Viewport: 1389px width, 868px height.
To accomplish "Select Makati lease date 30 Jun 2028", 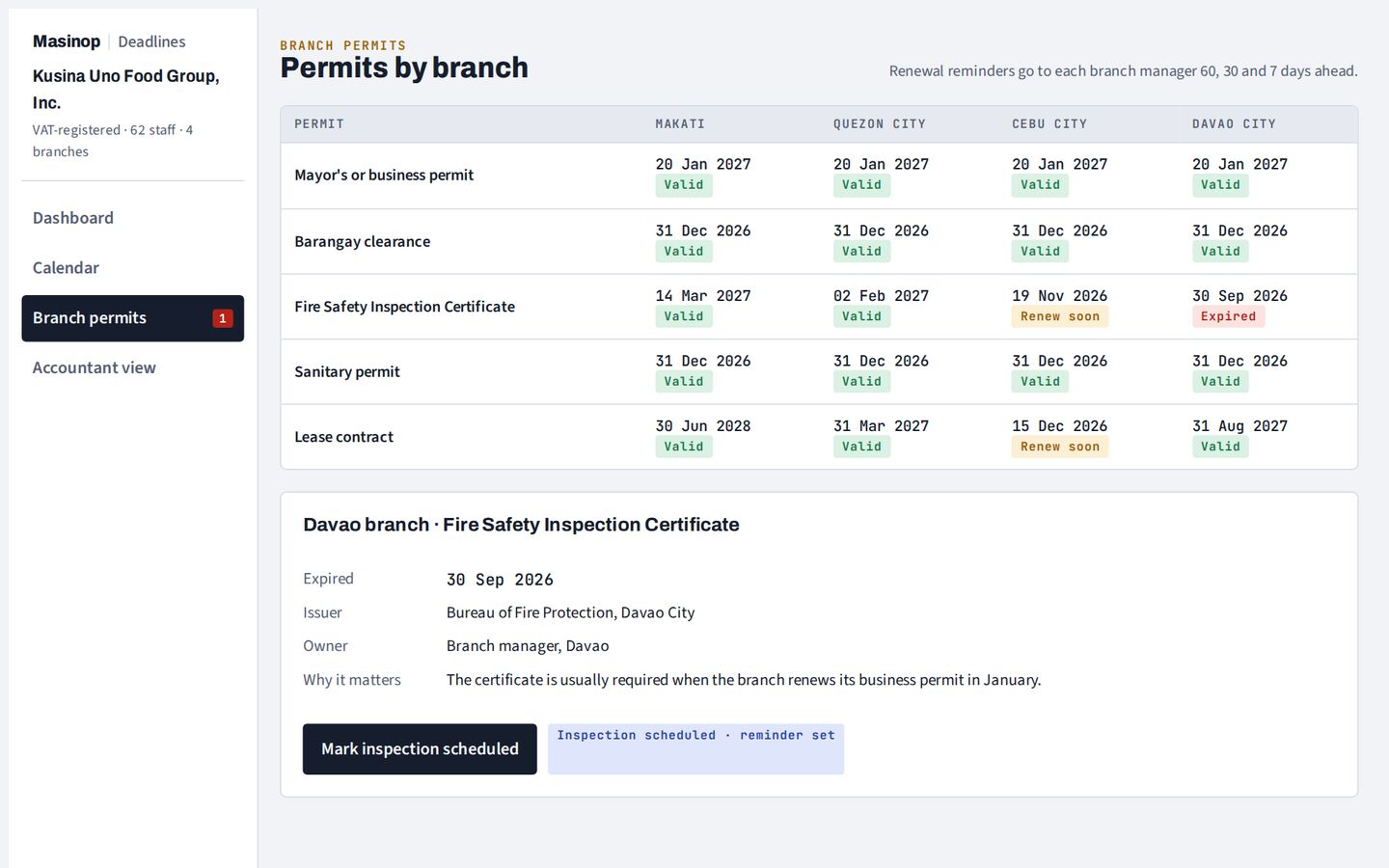I will pos(703,426).
